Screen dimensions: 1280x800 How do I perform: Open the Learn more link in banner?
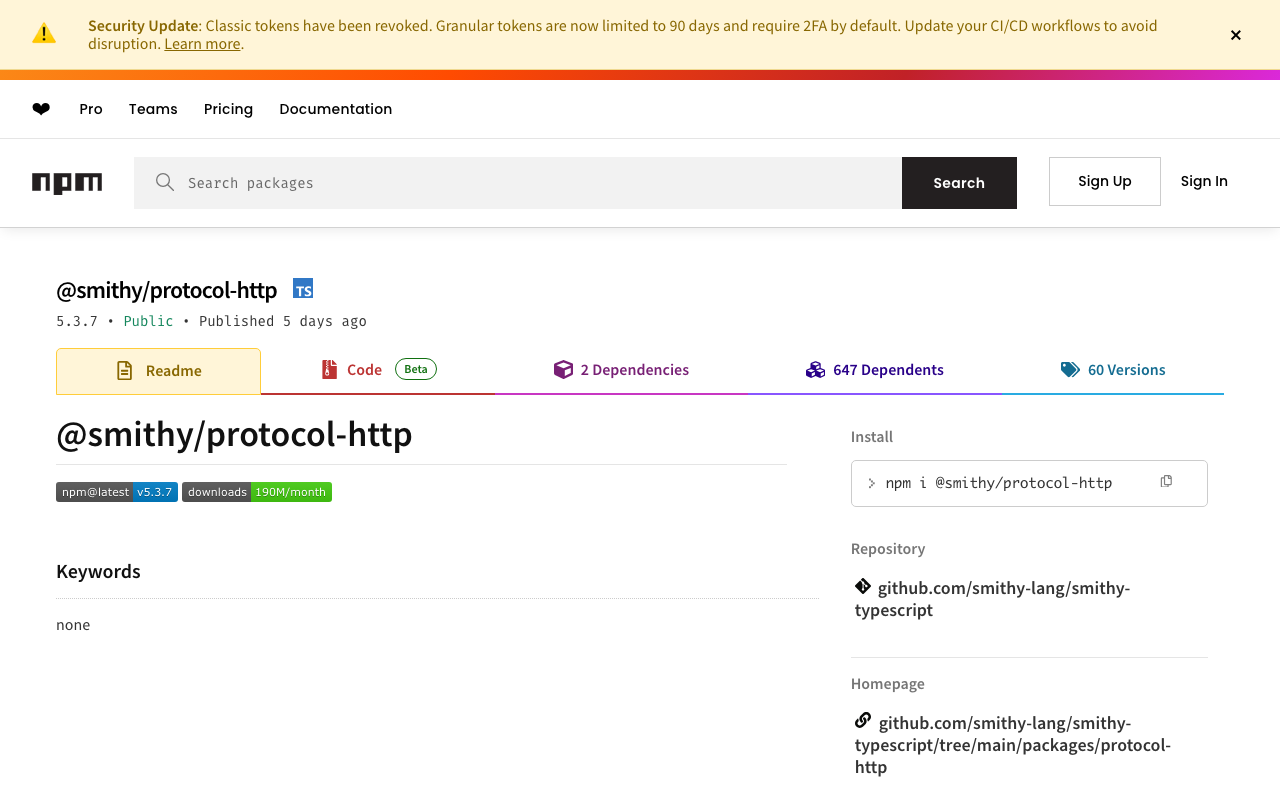202,44
